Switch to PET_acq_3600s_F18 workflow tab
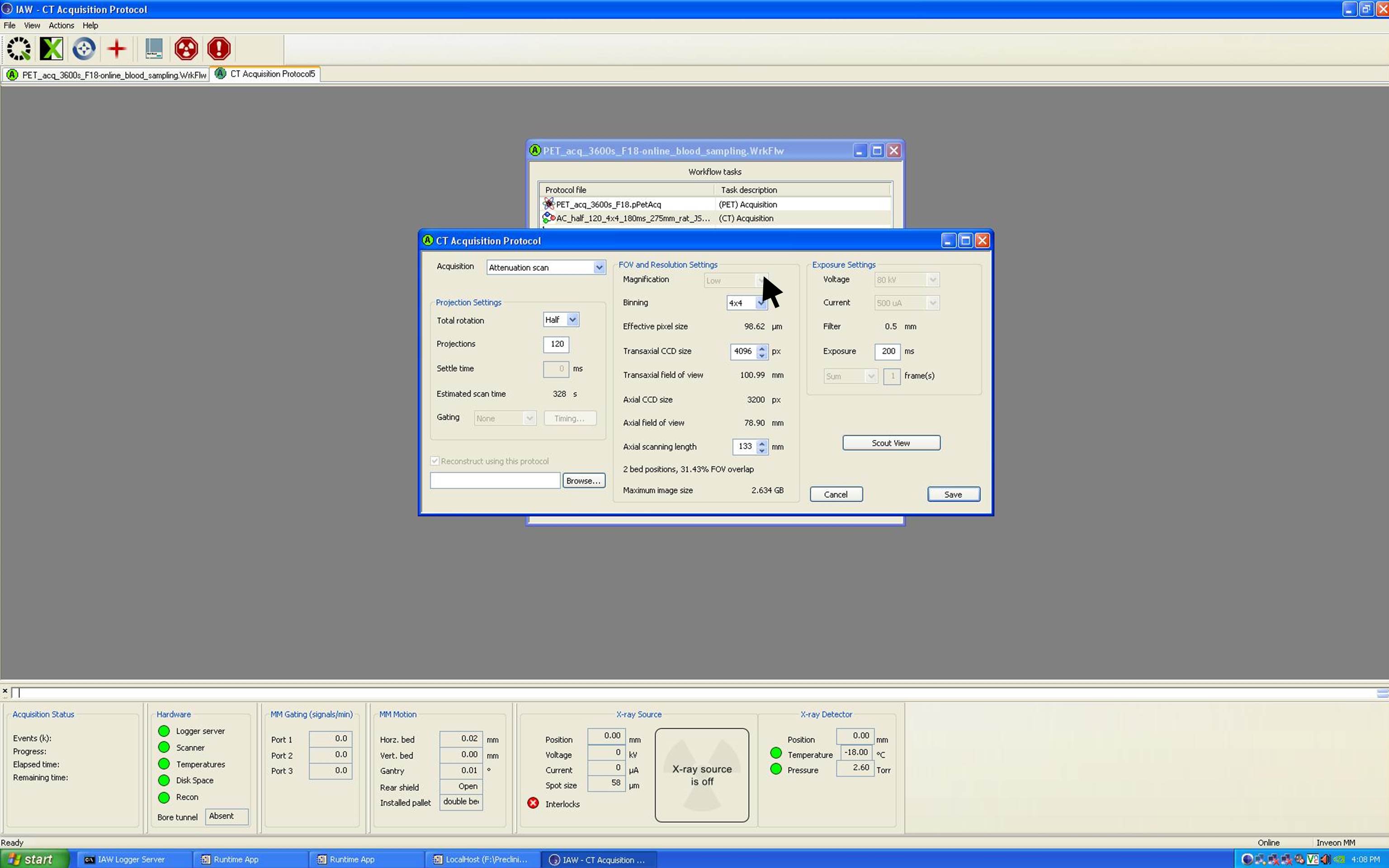The height and width of the screenshot is (868, 1389). point(107,75)
